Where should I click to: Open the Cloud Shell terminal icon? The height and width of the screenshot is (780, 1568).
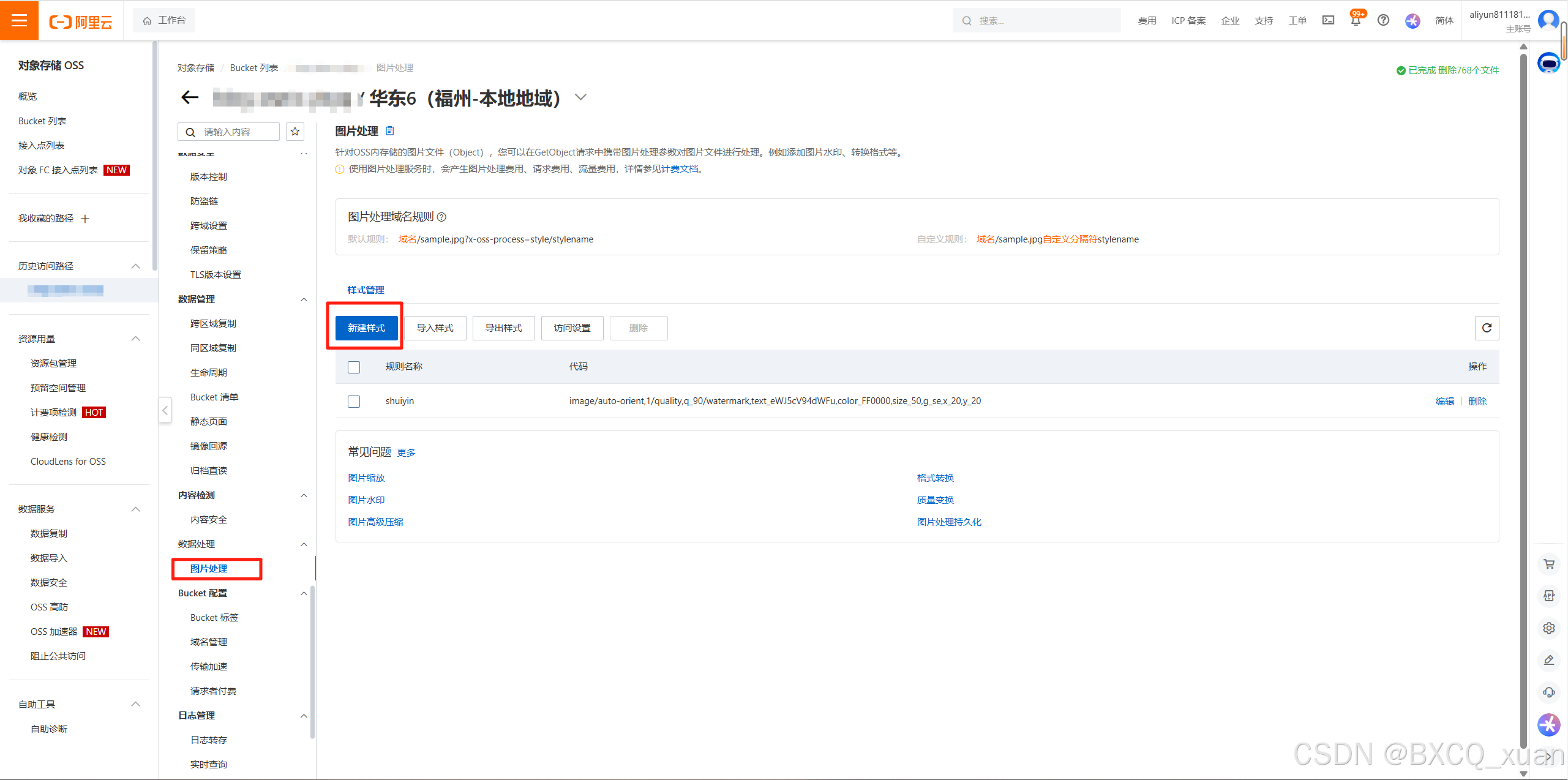tap(1328, 21)
